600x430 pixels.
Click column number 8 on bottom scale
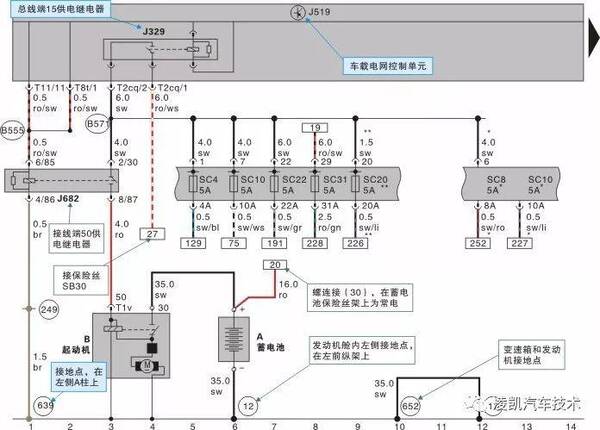click(x=315, y=426)
